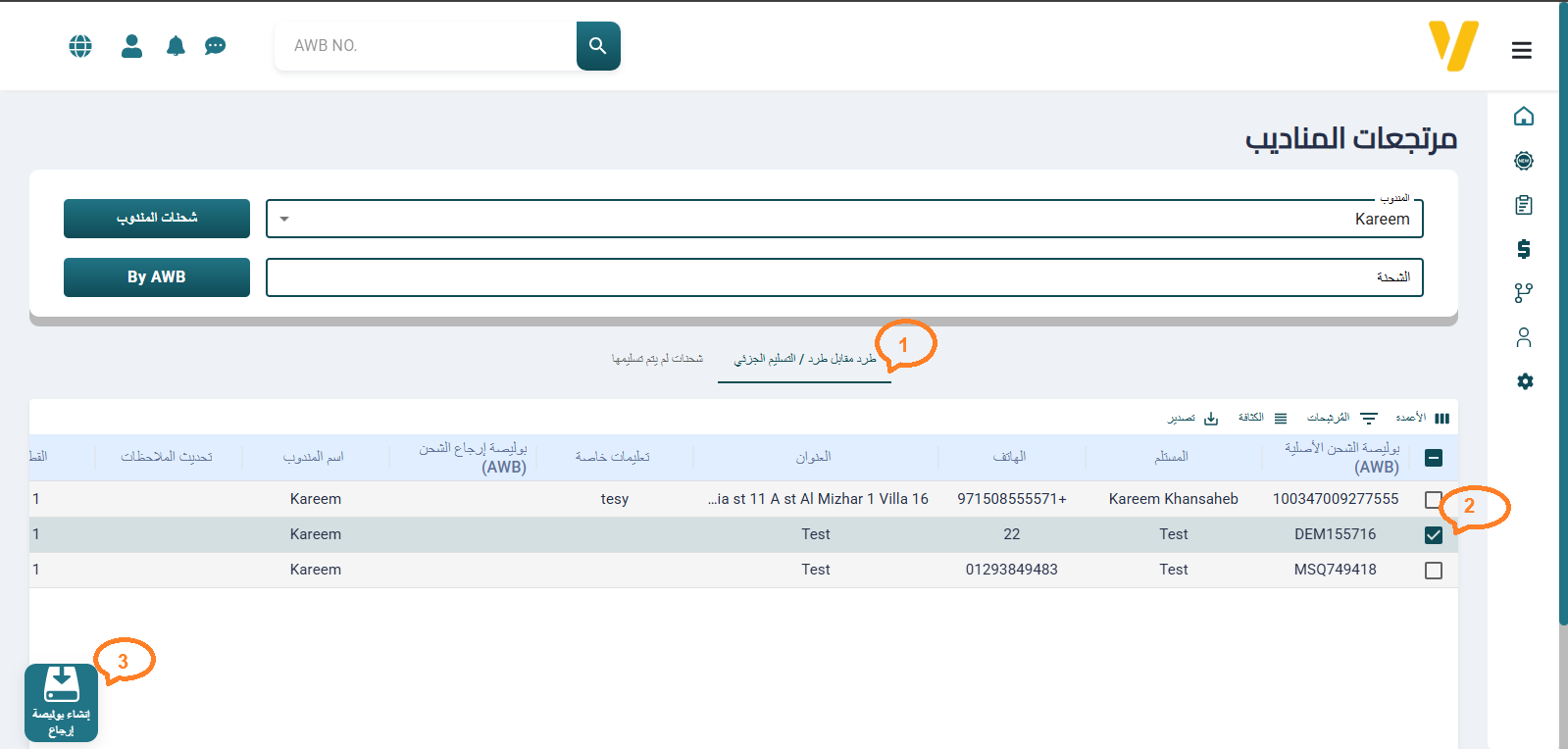The image size is (1568, 749).
Task: Click the yellow V logo
Action: [1453, 46]
